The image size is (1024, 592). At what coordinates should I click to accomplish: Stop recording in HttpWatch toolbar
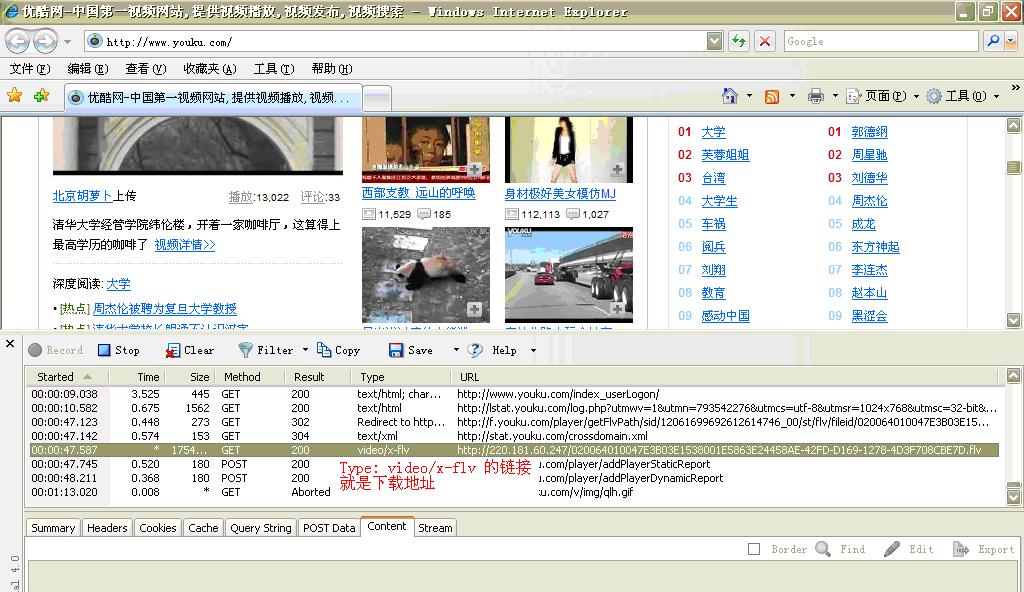pyautogui.click(x=118, y=350)
